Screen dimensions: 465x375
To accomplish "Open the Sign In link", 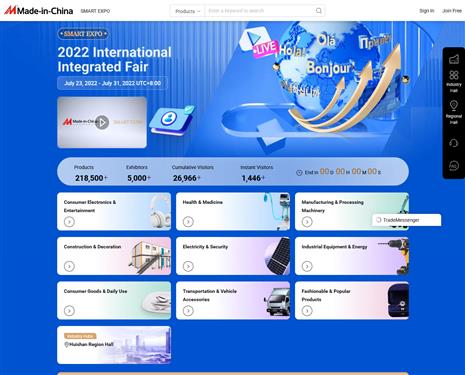I will pos(427,11).
